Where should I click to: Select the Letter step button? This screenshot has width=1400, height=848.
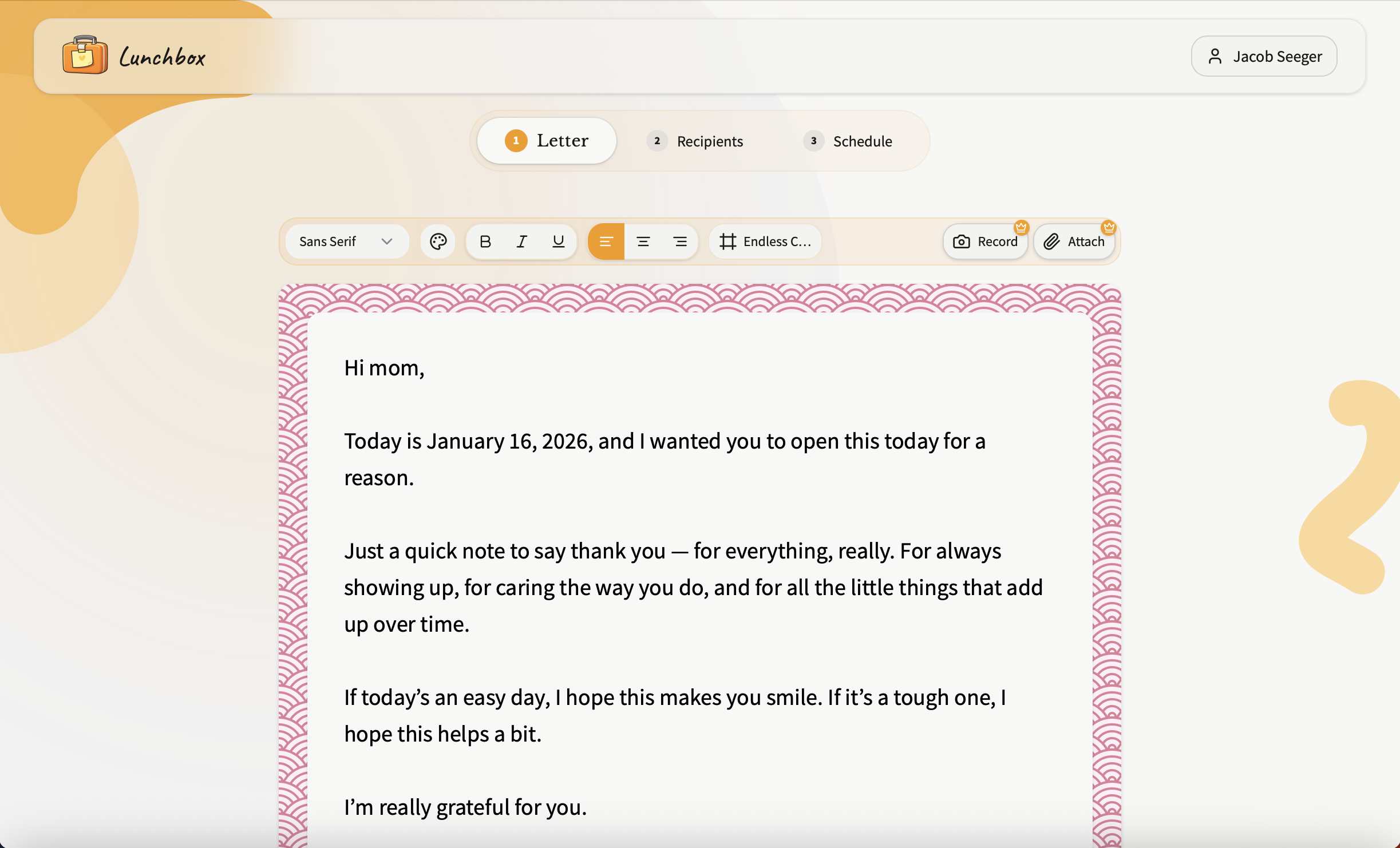[545, 140]
